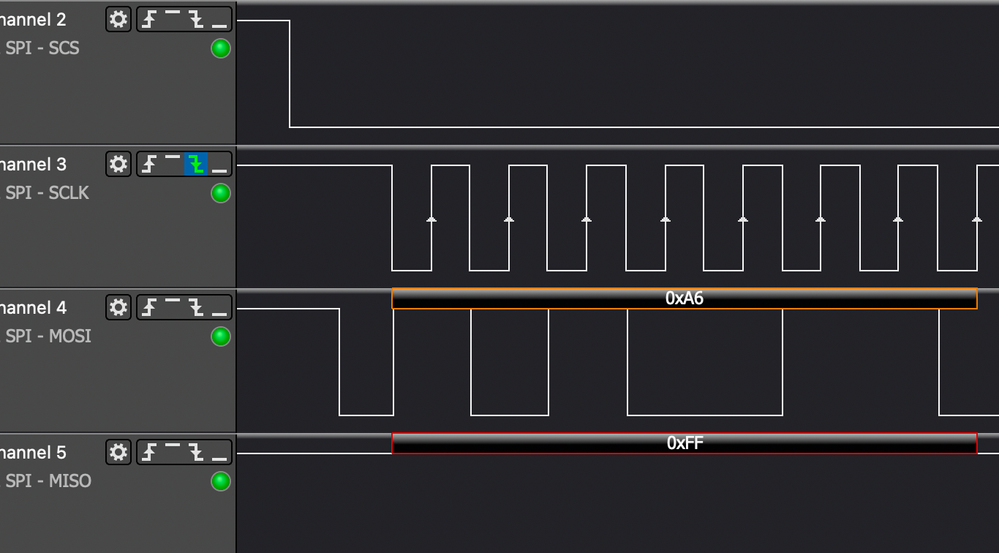Screen dimensions: 999x553
Task: Open Channel 4 settings gear
Action: point(119,307)
